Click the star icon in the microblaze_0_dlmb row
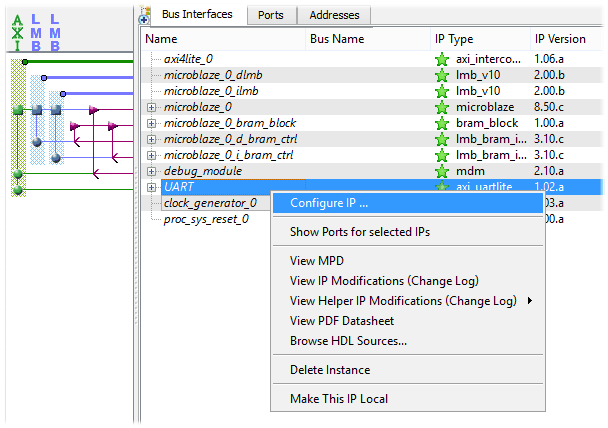The height and width of the screenshot is (428, 608). click(442, 76)
